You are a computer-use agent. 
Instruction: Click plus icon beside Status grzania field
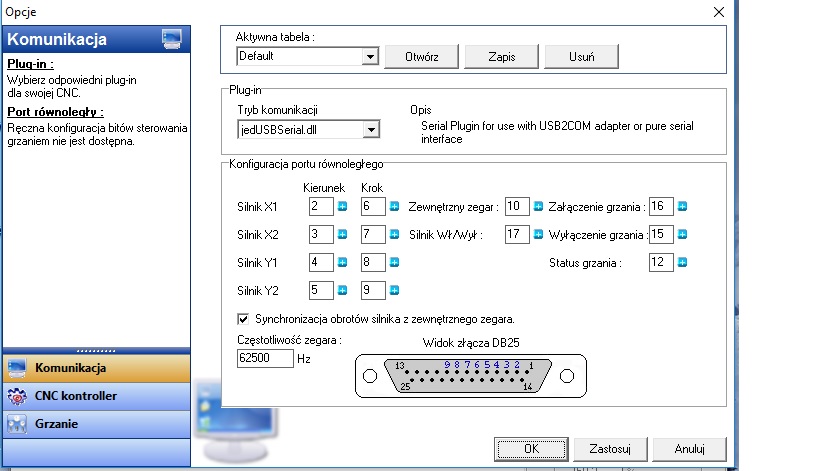(683, 263)
